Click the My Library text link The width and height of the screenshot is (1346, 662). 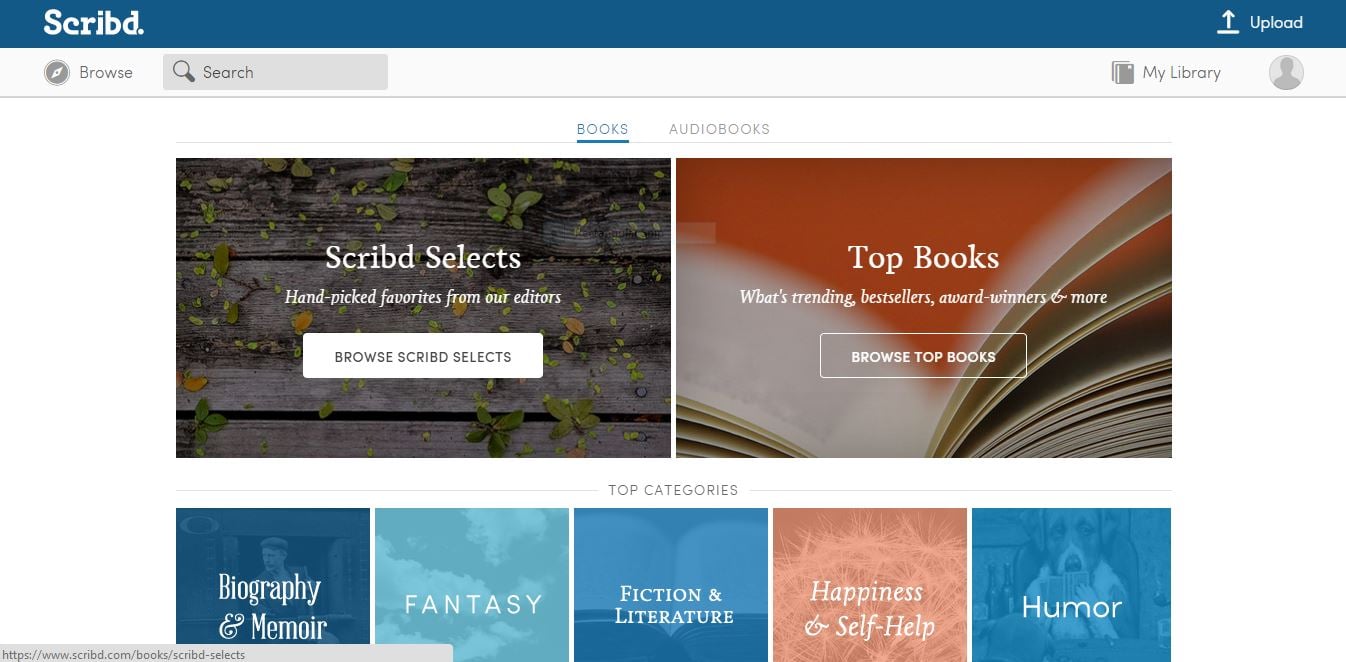[1181, 73]
